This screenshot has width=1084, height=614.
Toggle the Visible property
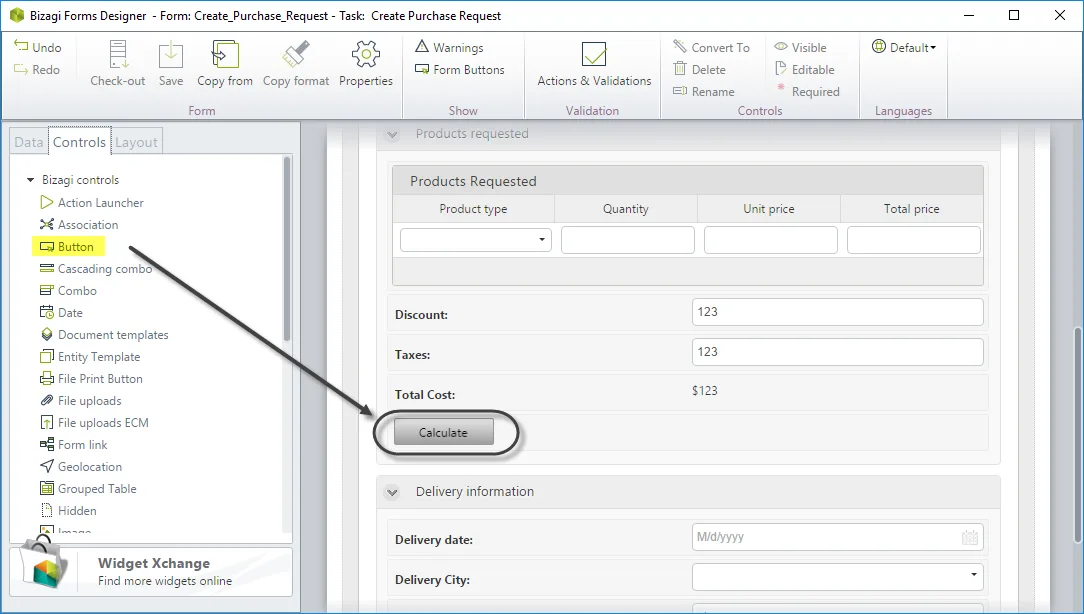point(801,47)
